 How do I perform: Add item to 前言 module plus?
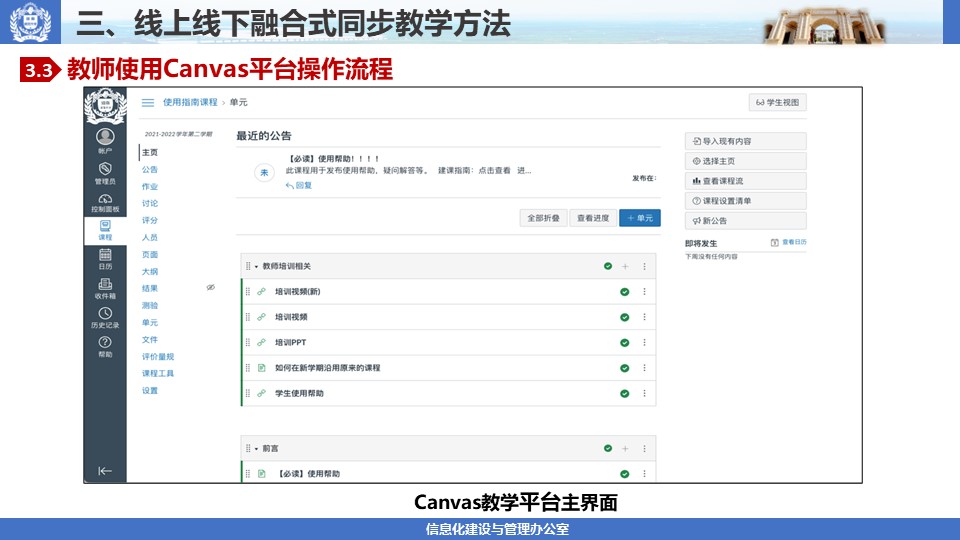[625, 449]
